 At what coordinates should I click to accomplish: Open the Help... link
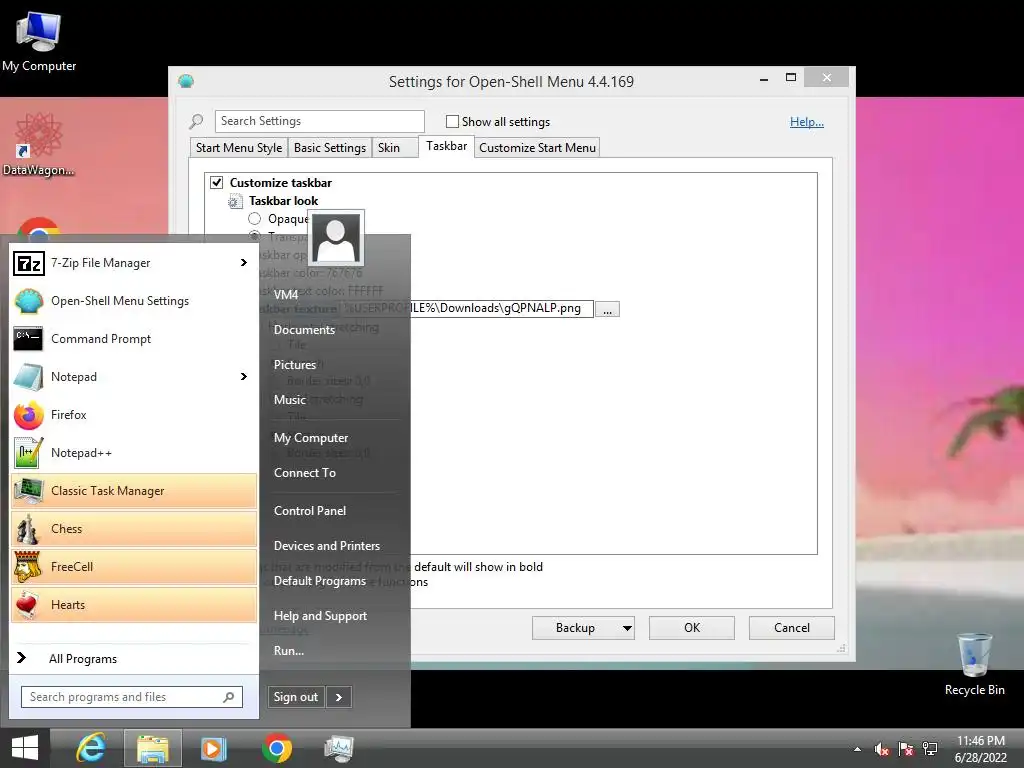807,121
